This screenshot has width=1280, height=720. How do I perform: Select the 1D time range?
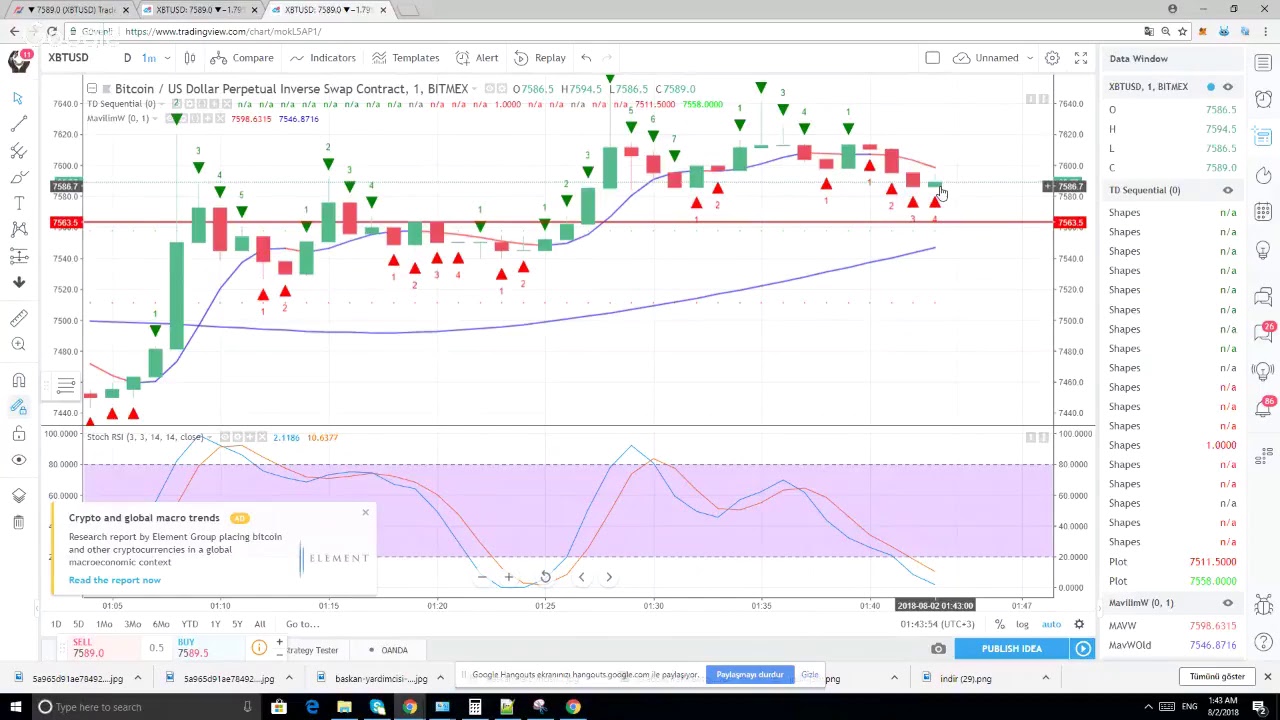tap(56, 624)
